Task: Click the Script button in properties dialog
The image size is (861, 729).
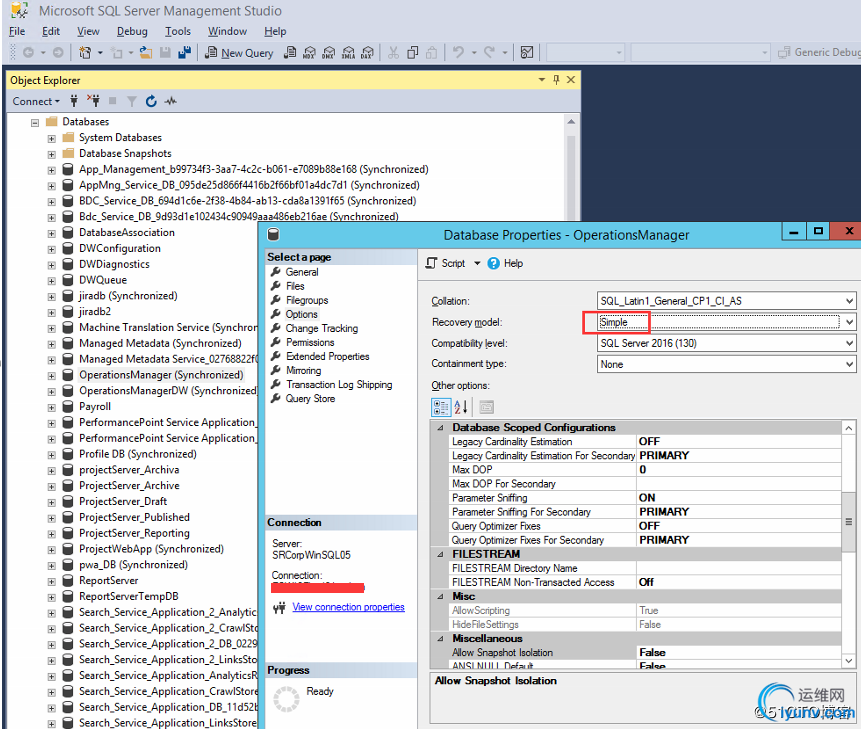Action: 446,263
